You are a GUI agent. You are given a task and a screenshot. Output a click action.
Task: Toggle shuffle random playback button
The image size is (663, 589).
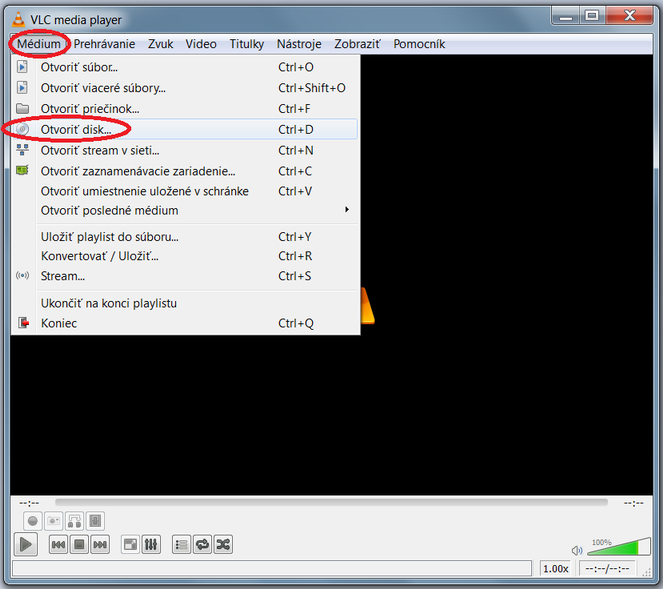[223, 545]
